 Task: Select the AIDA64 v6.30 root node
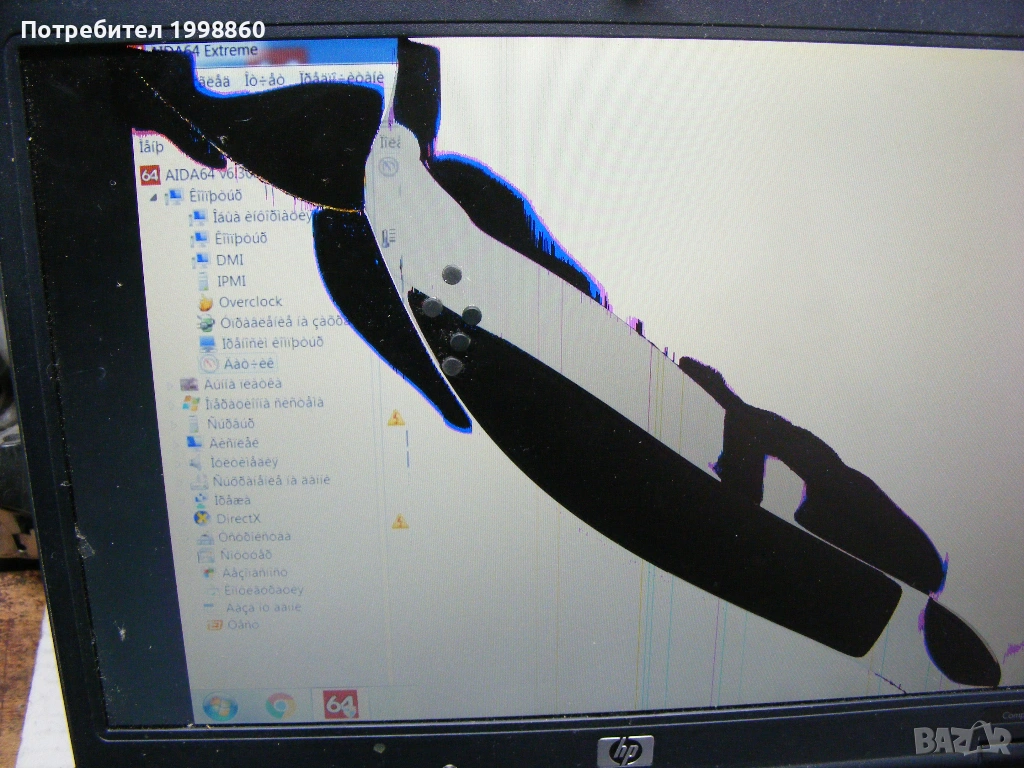point(195,175)
